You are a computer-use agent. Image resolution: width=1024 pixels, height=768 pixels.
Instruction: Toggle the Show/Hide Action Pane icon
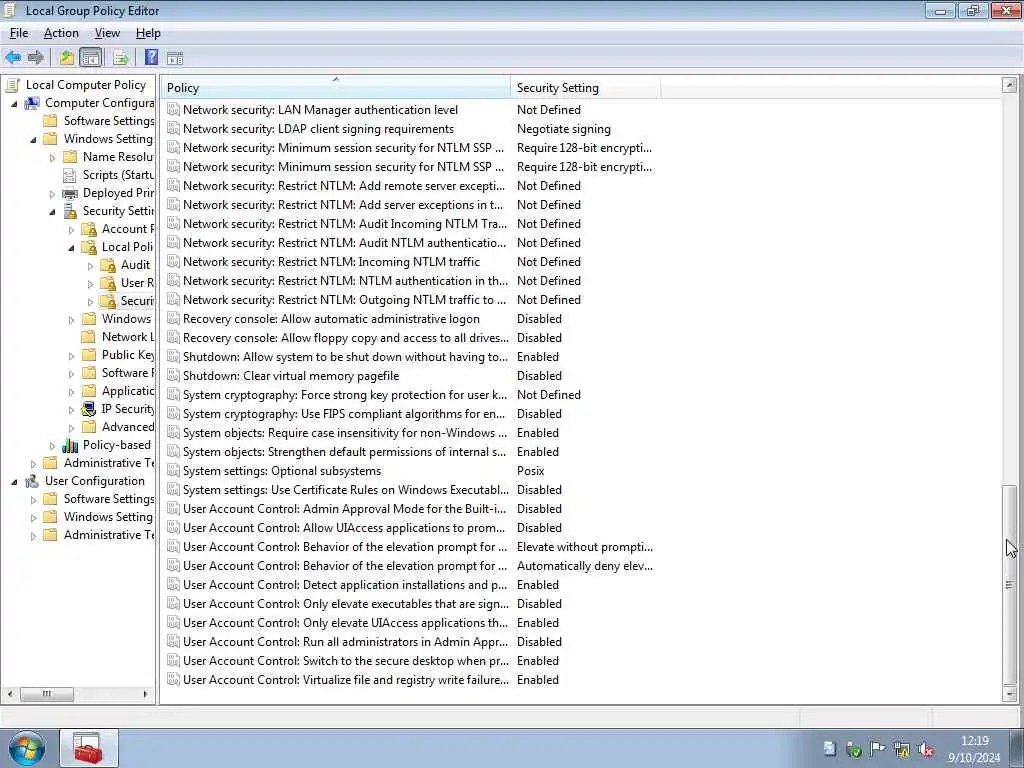pyautogui.click(x=175, y=57)
